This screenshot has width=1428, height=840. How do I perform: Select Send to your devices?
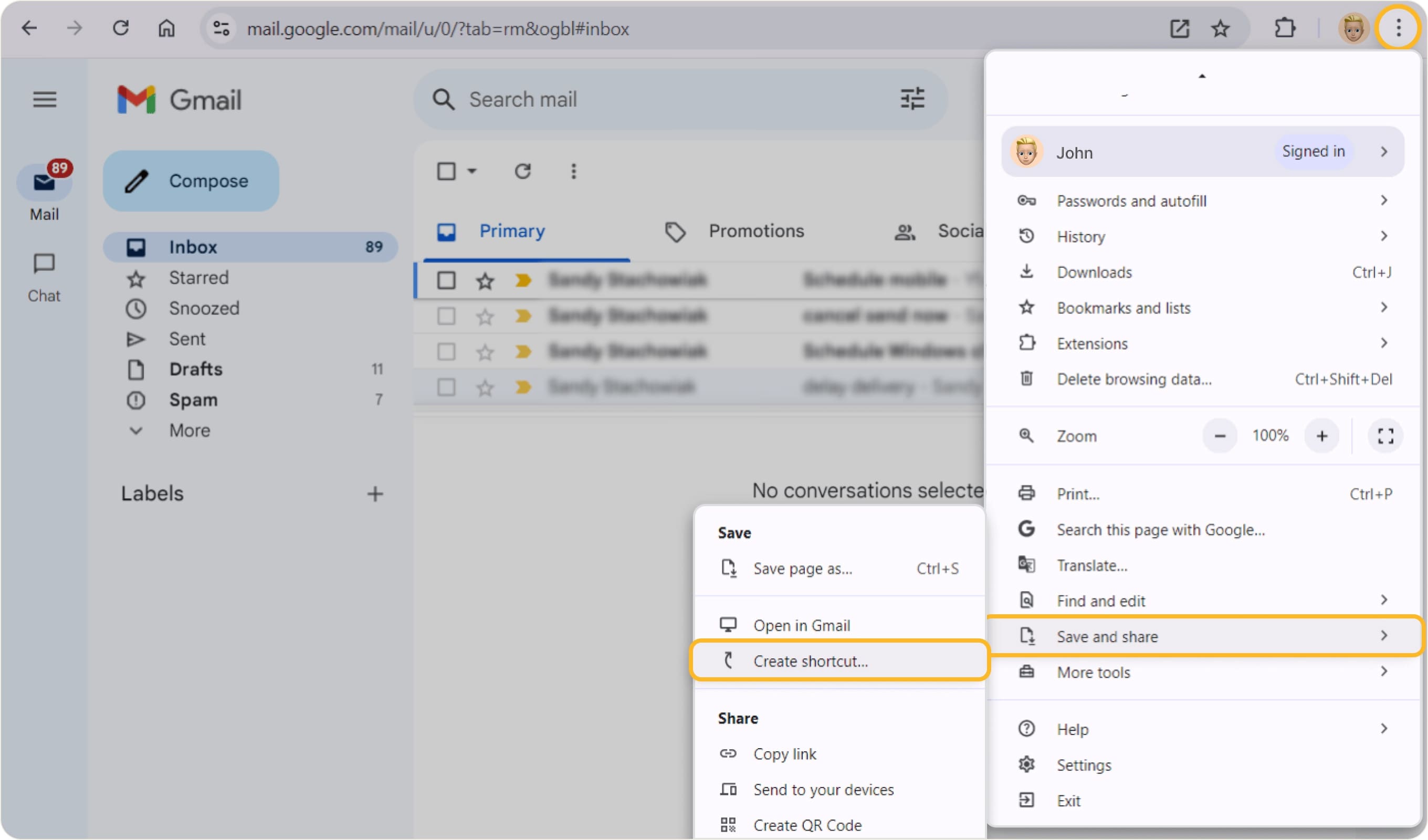pos(840,790)
